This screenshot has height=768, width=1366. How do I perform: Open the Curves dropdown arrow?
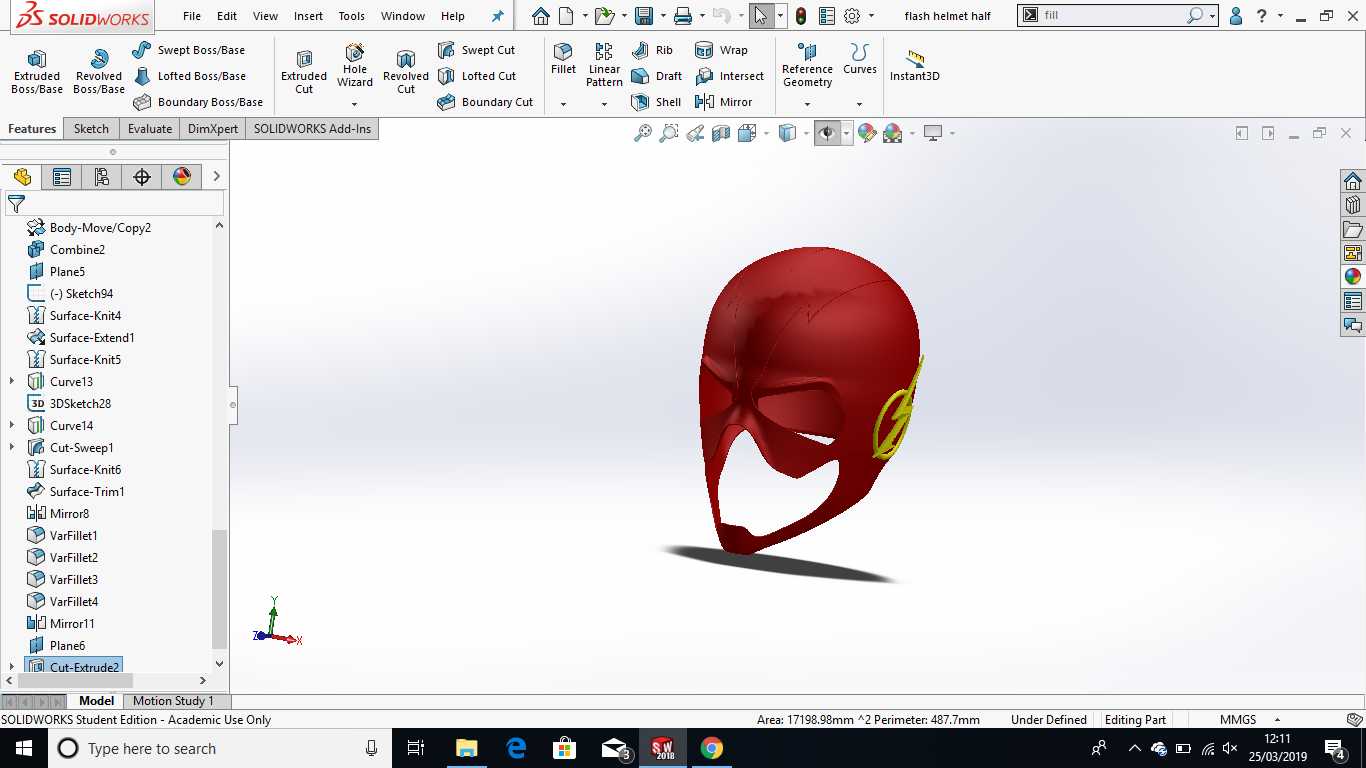(859, 104)
